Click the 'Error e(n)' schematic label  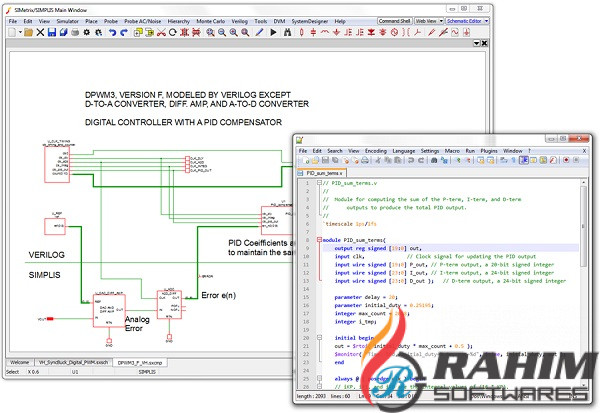218,295
